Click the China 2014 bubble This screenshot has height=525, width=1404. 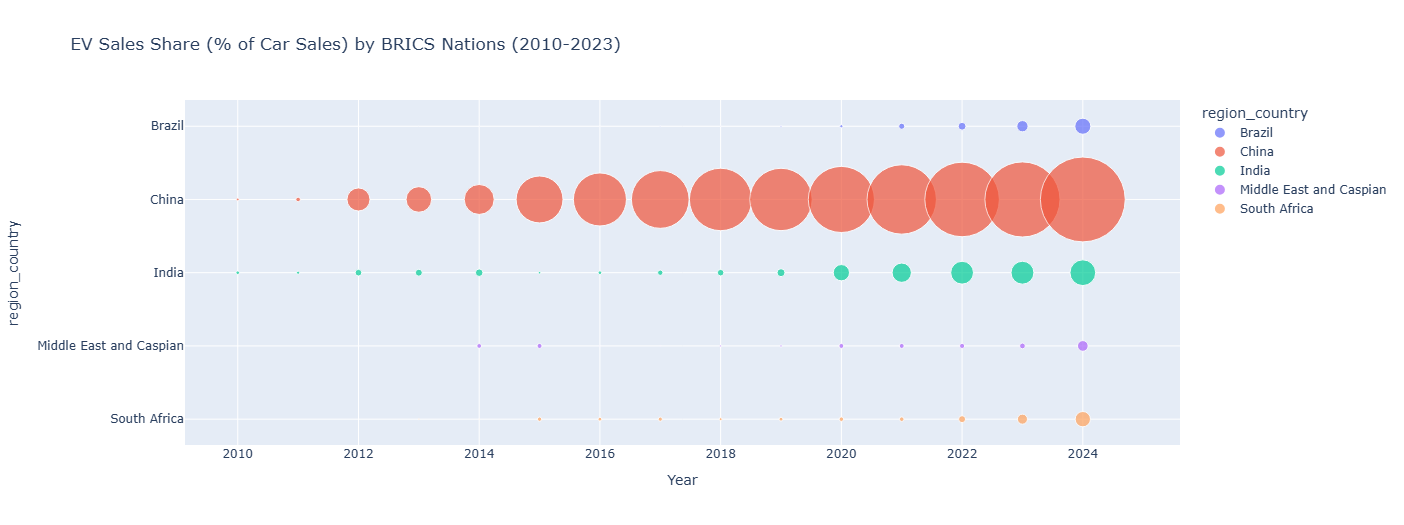479,199
